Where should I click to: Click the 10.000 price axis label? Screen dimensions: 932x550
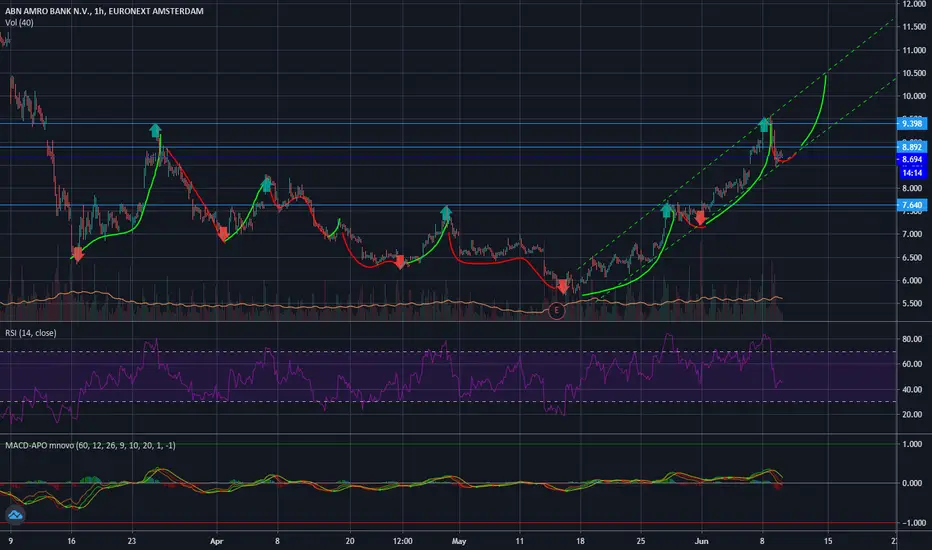(x=914, y=96)
